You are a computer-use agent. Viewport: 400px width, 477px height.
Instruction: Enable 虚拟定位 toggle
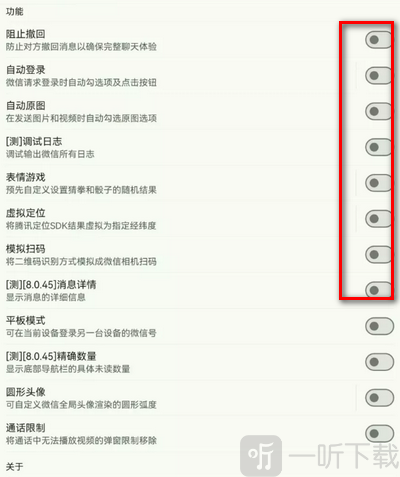pos(379,219)
